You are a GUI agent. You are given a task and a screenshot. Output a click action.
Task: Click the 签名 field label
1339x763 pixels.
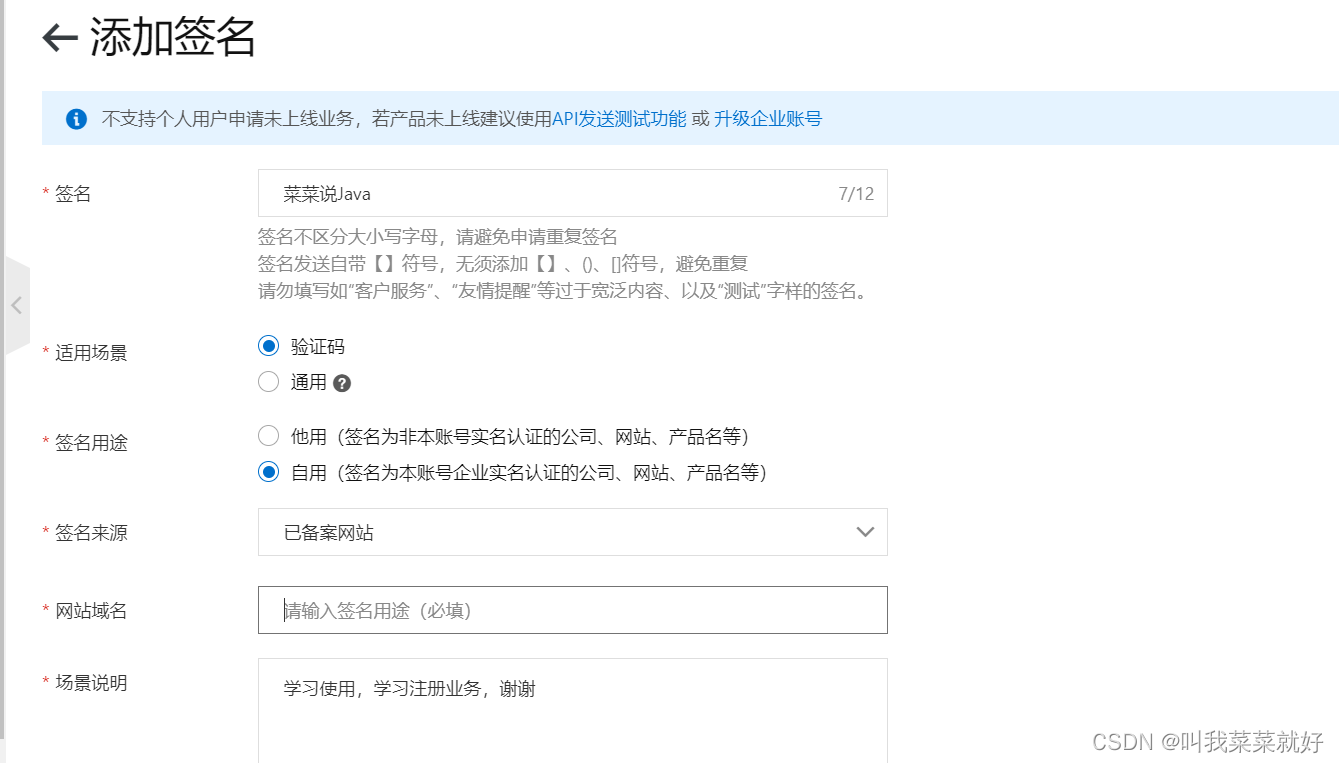(x=73, y=194)
